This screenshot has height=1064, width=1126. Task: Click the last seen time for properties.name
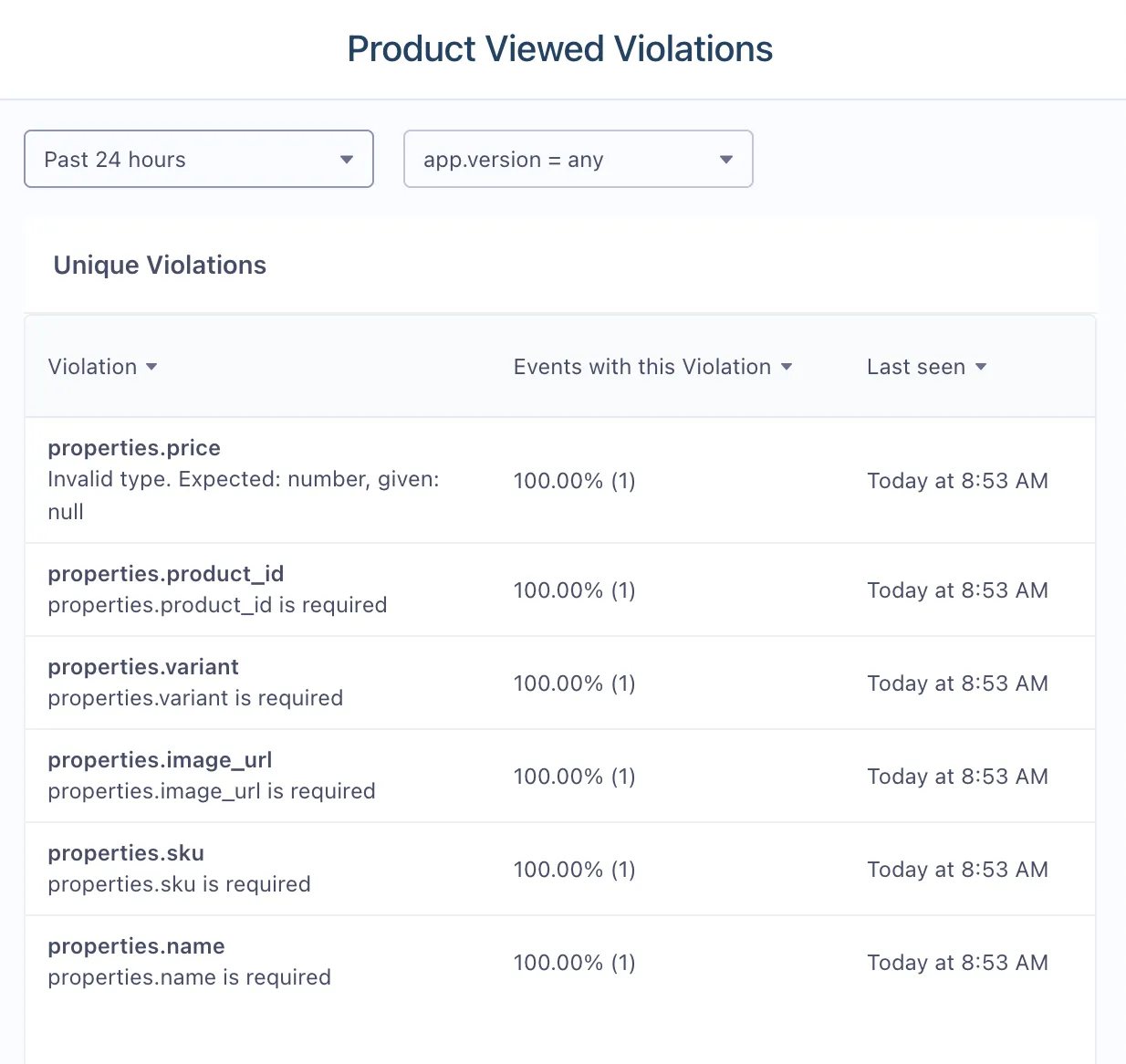tap(957, 963)
